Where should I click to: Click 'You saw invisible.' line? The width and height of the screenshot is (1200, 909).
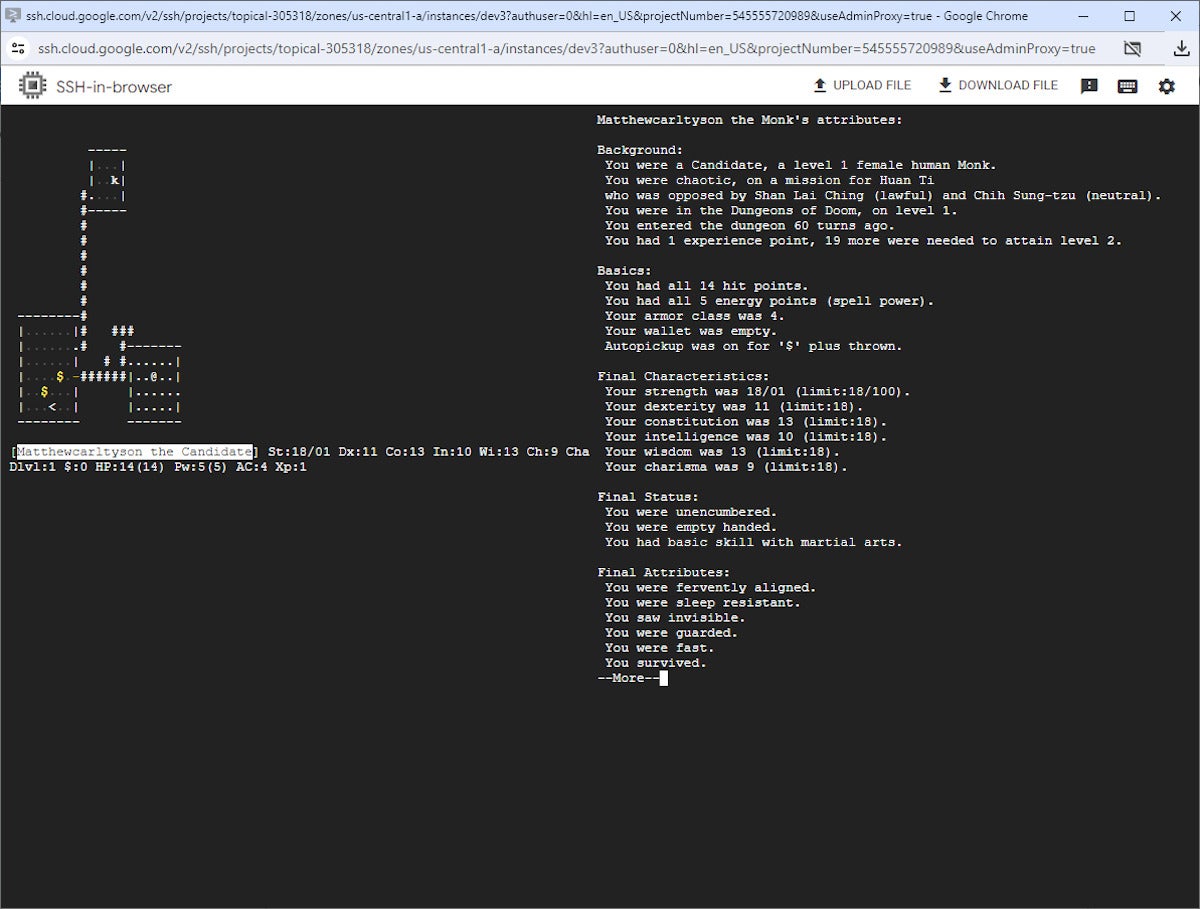coord(676,618)
